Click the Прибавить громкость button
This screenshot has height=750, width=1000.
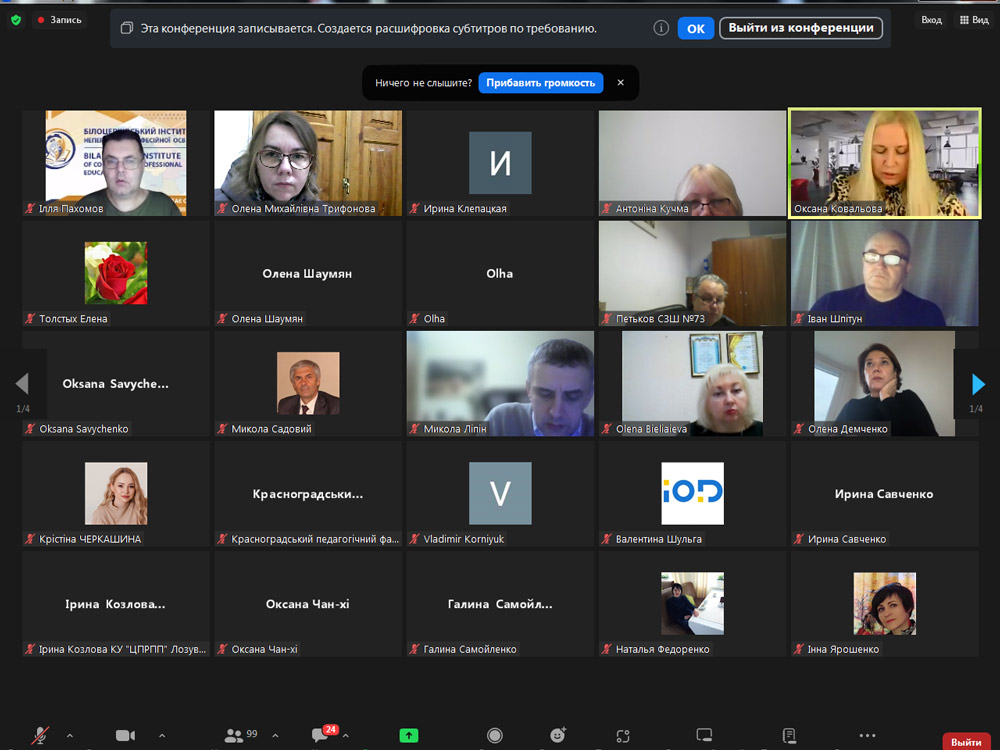pos(541,83)
